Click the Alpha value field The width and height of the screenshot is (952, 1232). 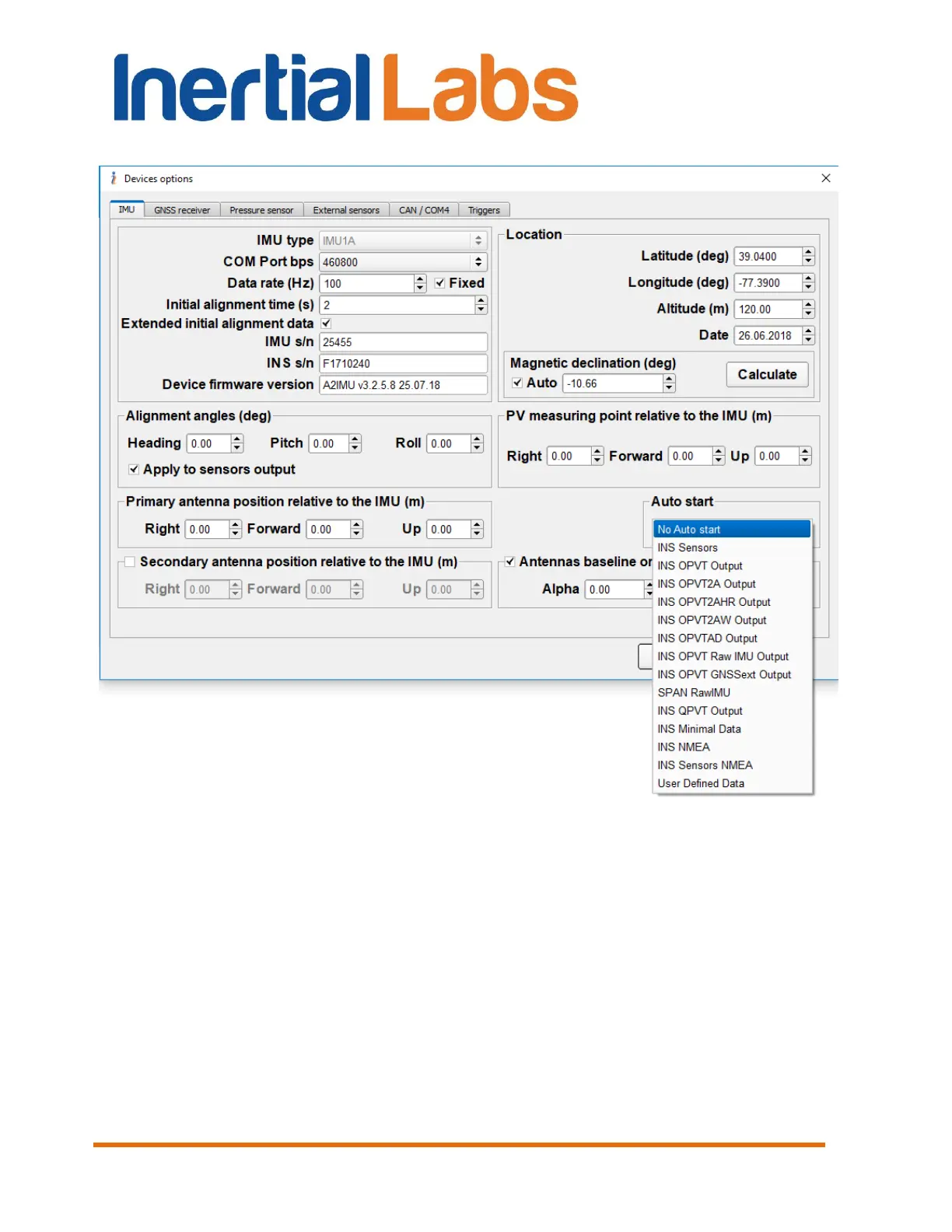[x=614, y=590]
